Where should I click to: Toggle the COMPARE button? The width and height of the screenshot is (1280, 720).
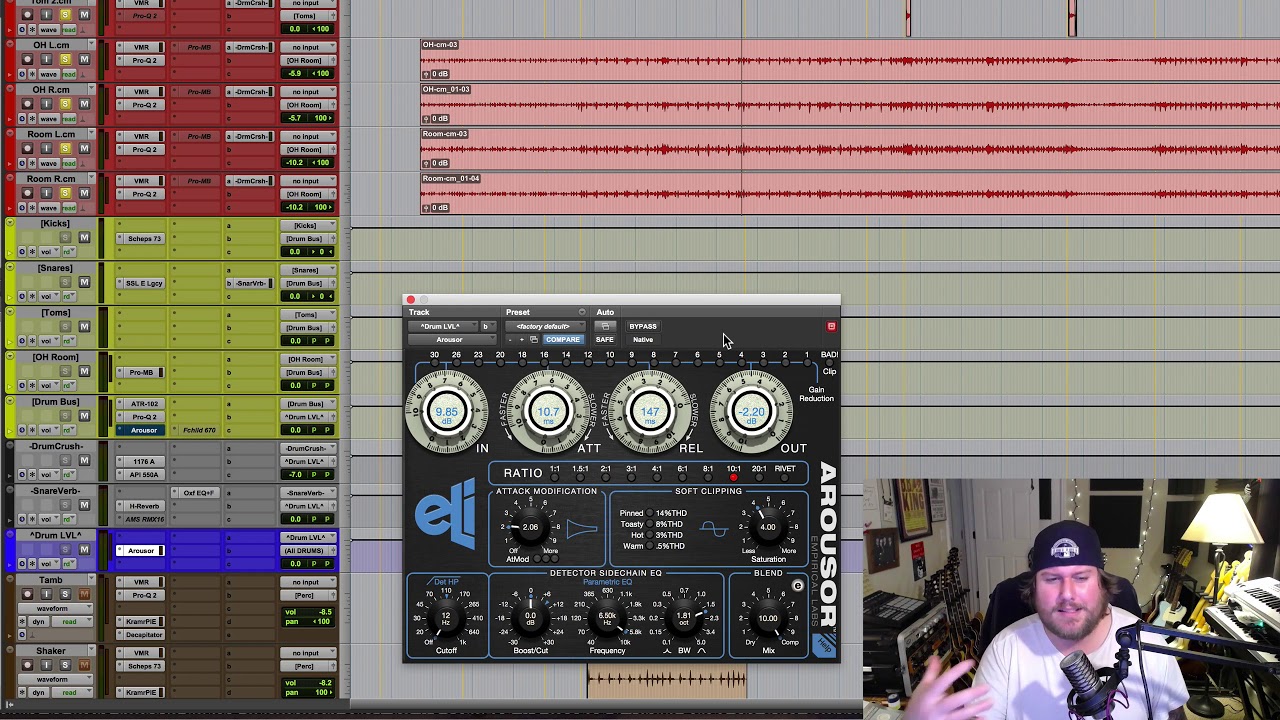tap(563, 340)
